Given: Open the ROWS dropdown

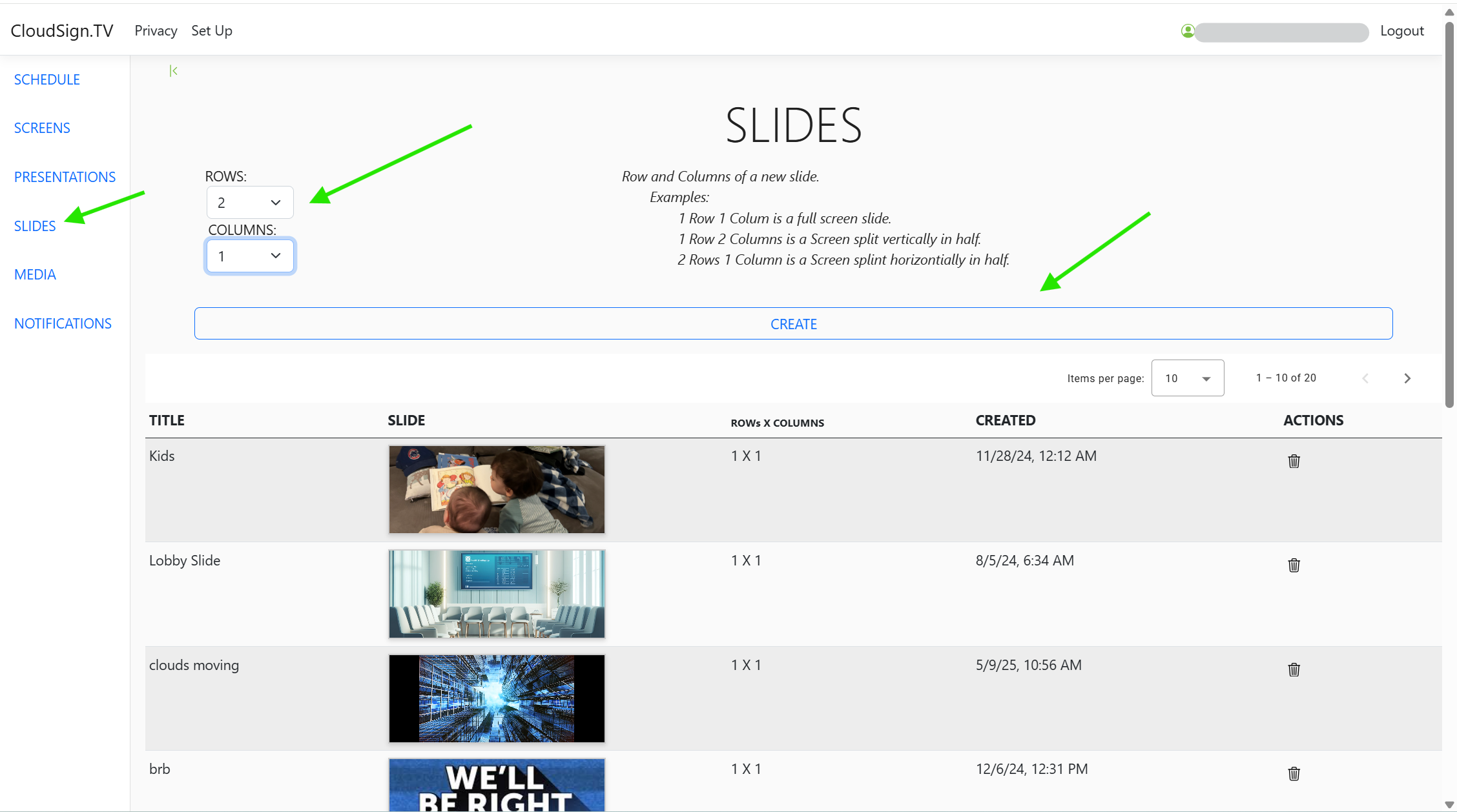Looking at the screenshot, I should click(x=250, y=203).
